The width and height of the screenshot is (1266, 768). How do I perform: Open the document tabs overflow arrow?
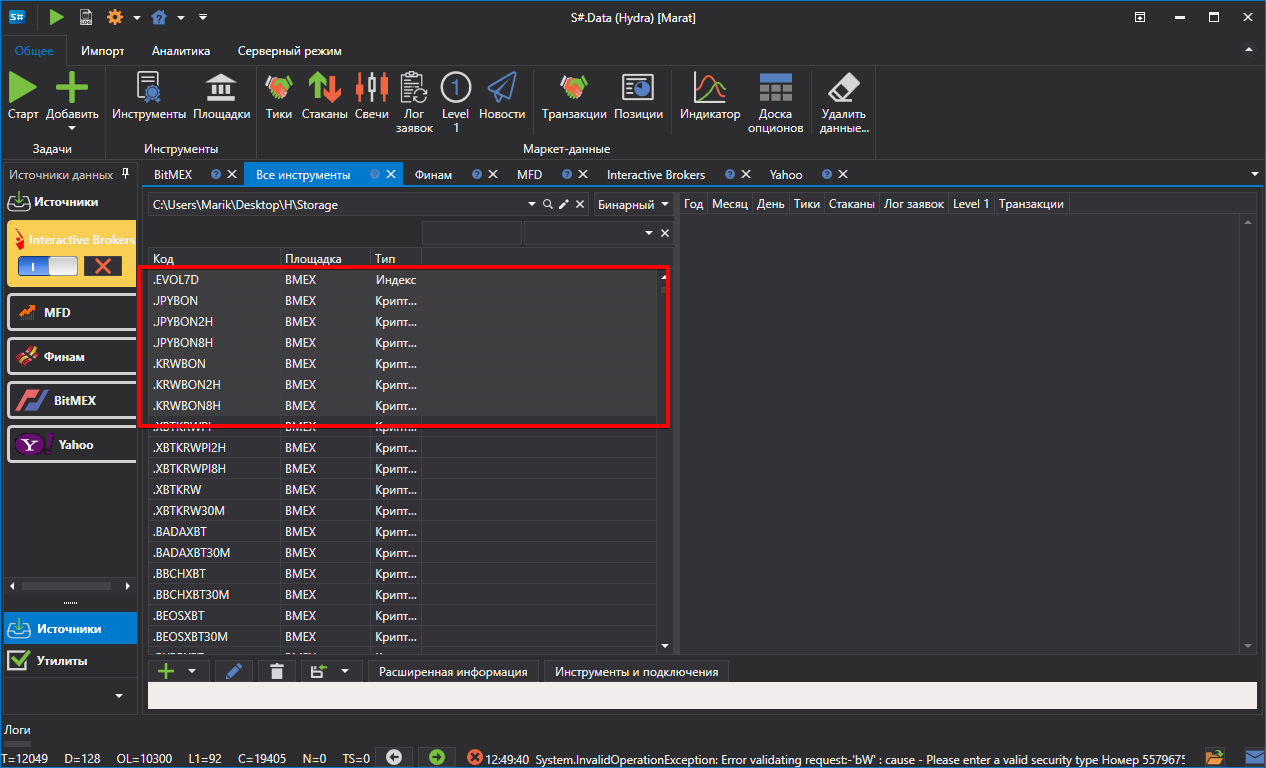(1255, 174)
